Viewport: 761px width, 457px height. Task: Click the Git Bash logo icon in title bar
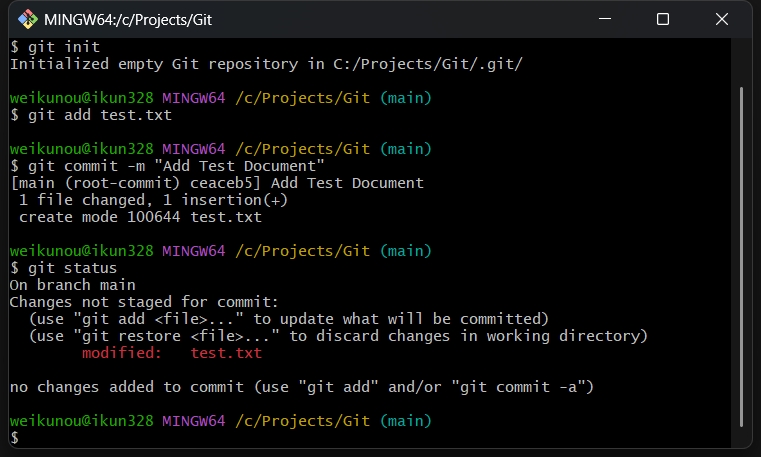(28, 19)
